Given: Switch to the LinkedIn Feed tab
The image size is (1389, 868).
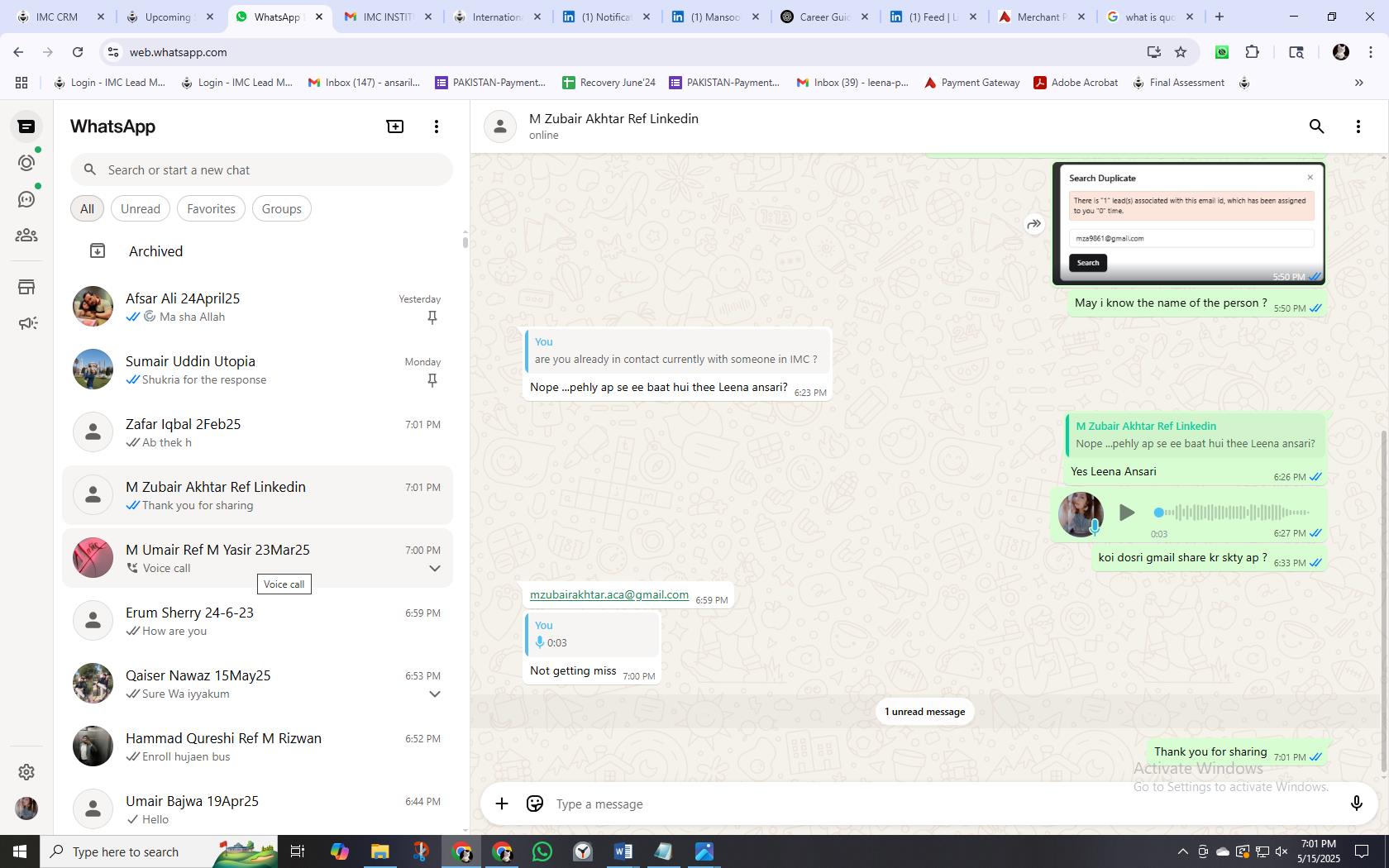Looking at the screenshot, I should pos(933,17).
